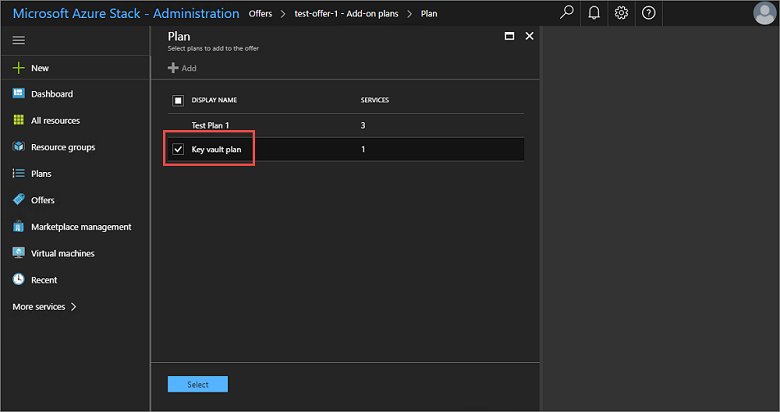Toggle the hamburger menu in sidebar
780x412 pixels.
(x=18, y=39)
